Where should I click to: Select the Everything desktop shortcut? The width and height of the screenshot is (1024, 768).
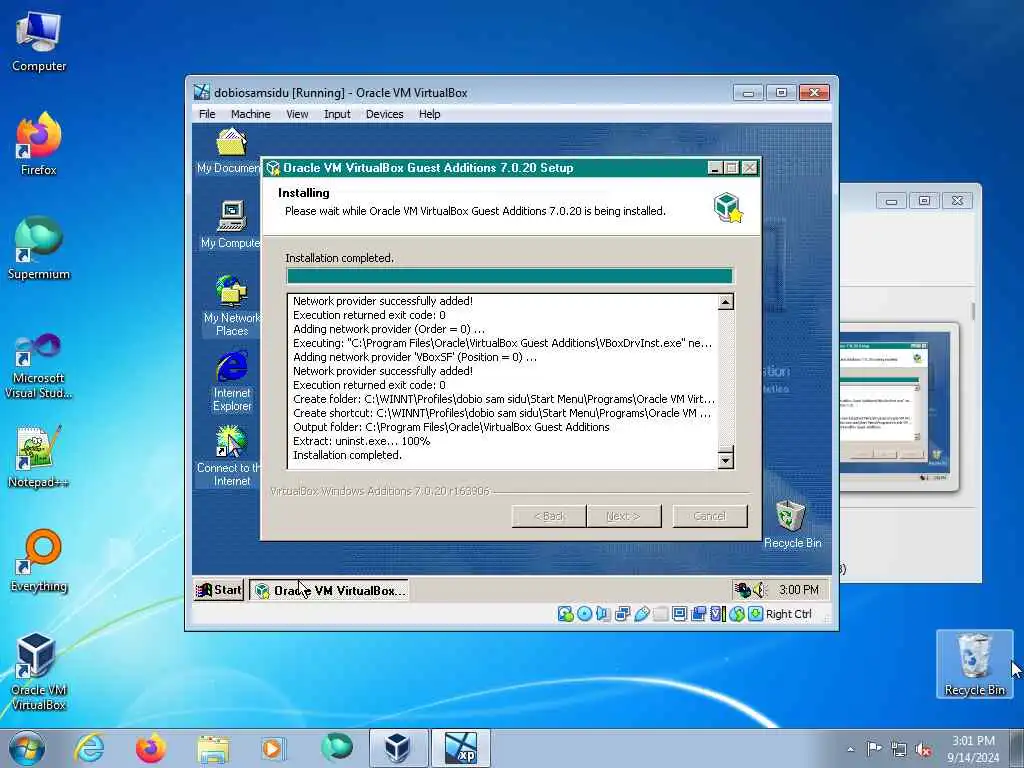pyautogui.click(x=39, y=560)
